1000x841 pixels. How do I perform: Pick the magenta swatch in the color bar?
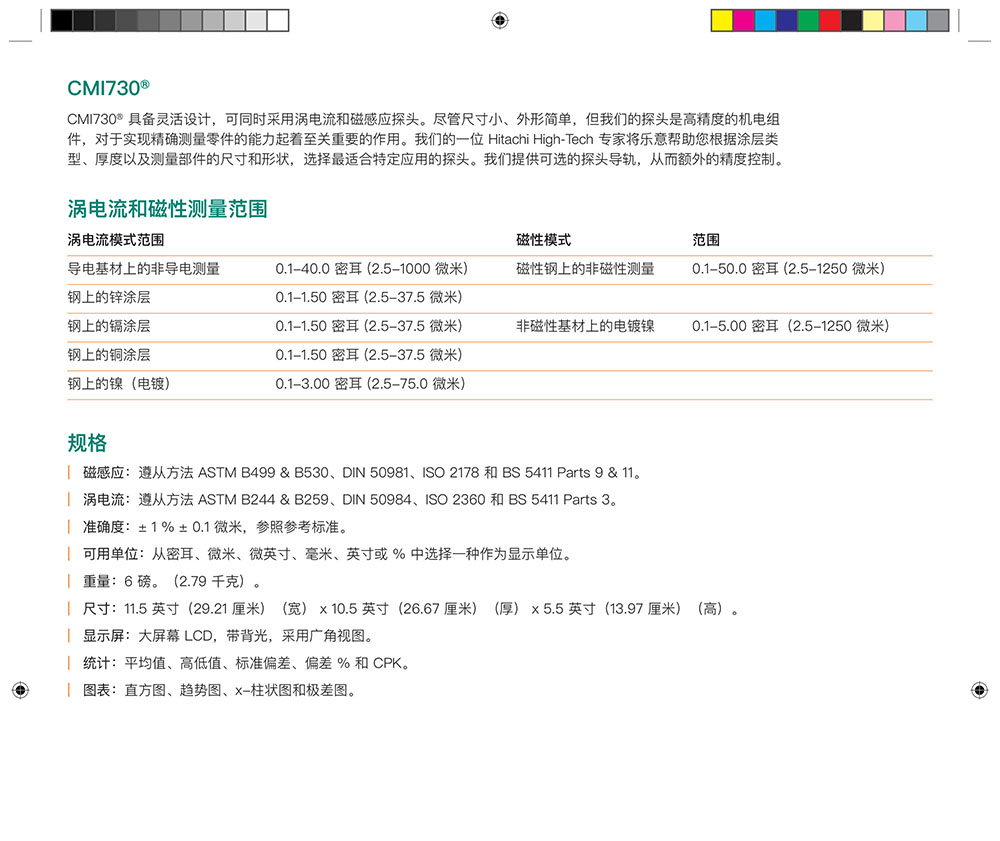point(744,20)
